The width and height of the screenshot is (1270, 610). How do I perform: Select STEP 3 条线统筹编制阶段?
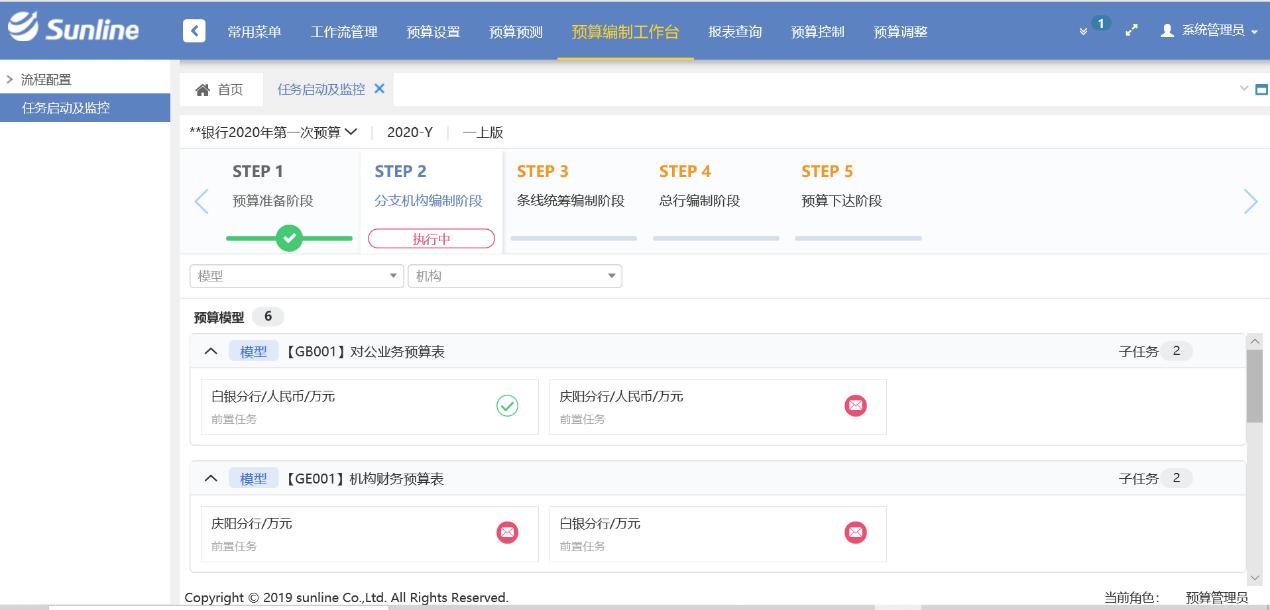coord(571,187)
